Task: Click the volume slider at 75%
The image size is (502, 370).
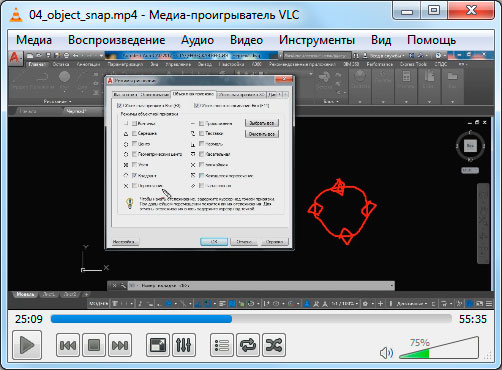Action: (x=439, y=348)
